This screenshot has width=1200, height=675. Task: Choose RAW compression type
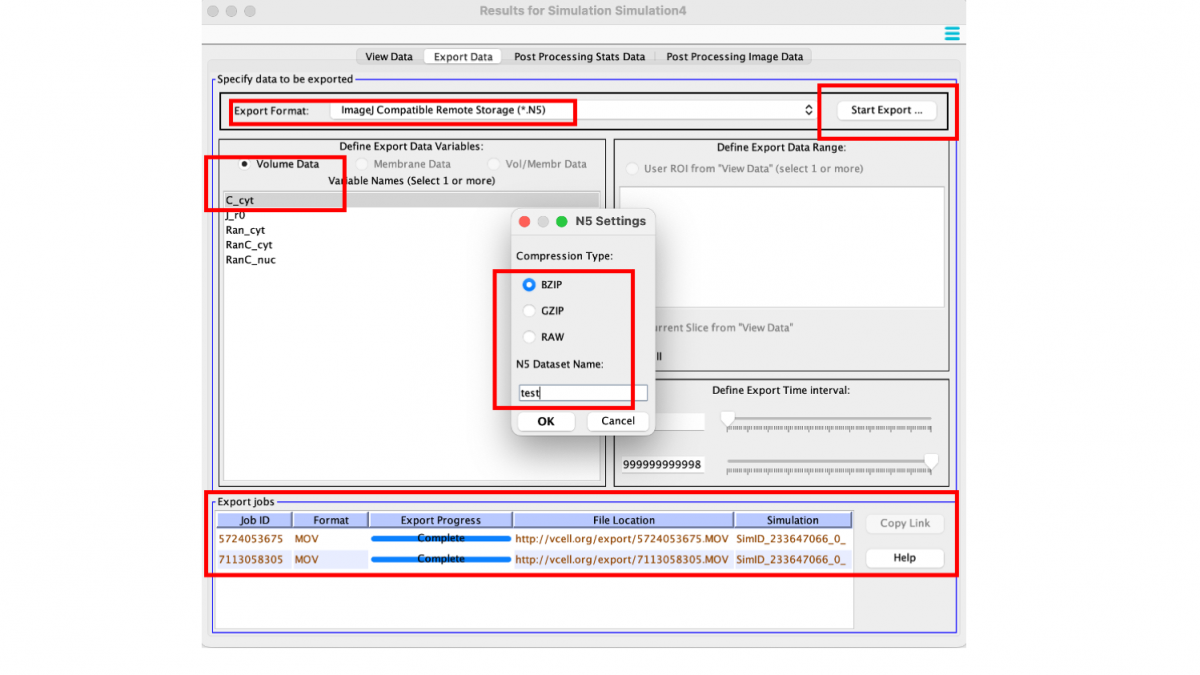coord(529,337)
